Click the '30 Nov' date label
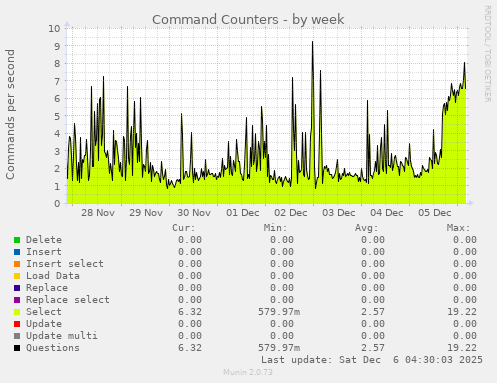Viewport: 497px width, 383px height. [194, 213]
